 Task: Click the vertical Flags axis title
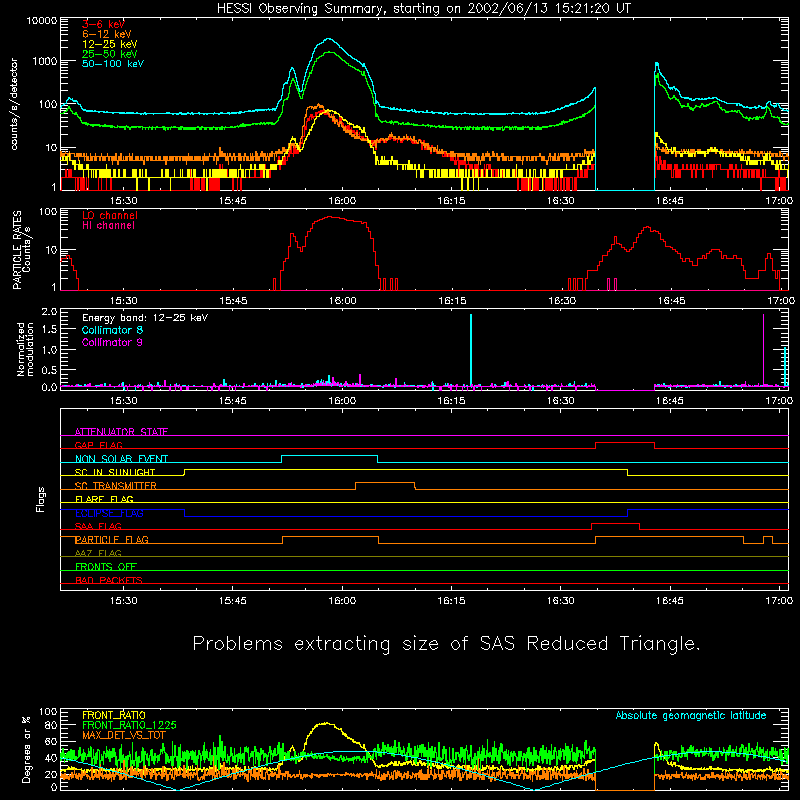pos(41,499)
